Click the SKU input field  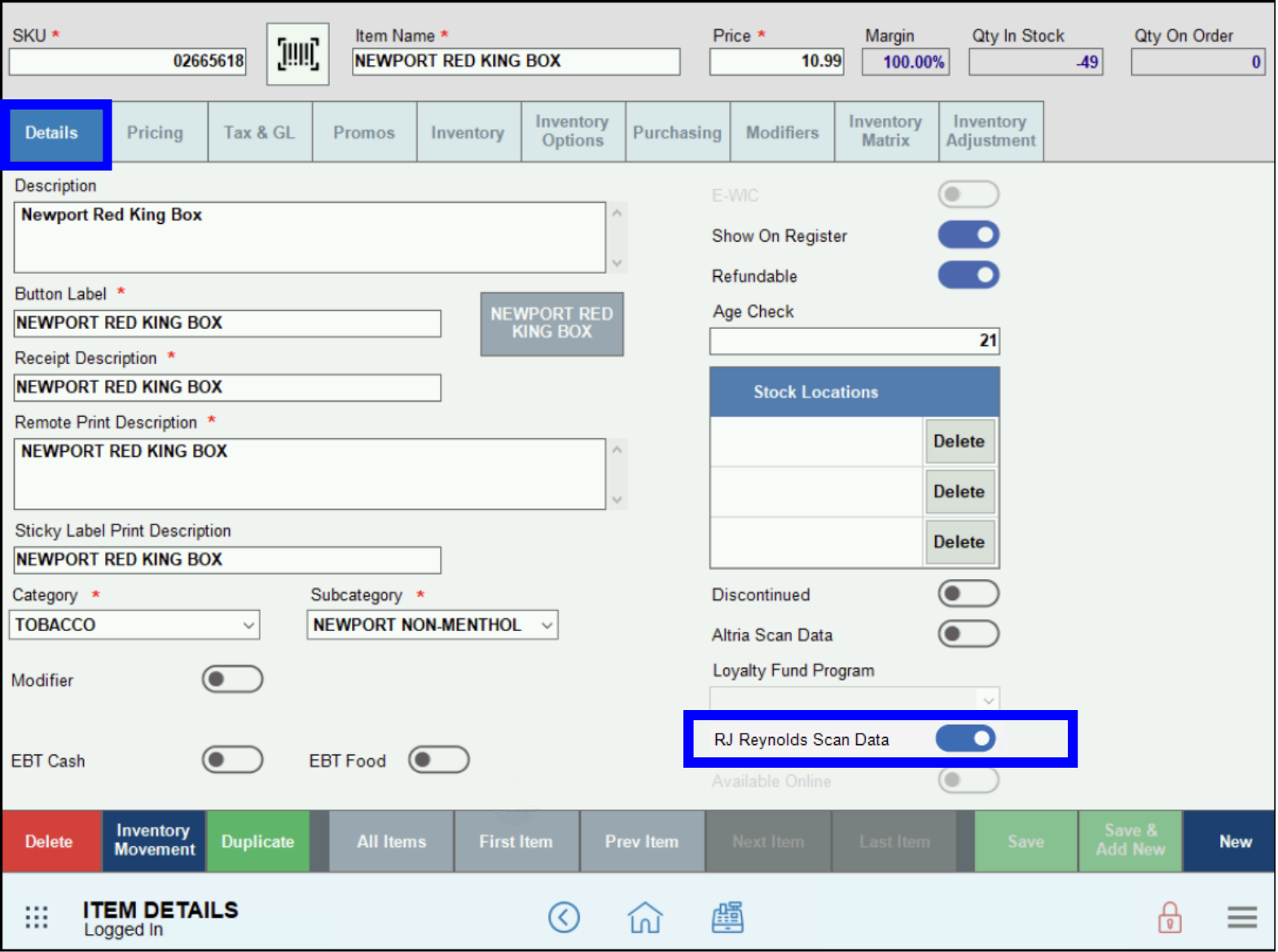128,61
